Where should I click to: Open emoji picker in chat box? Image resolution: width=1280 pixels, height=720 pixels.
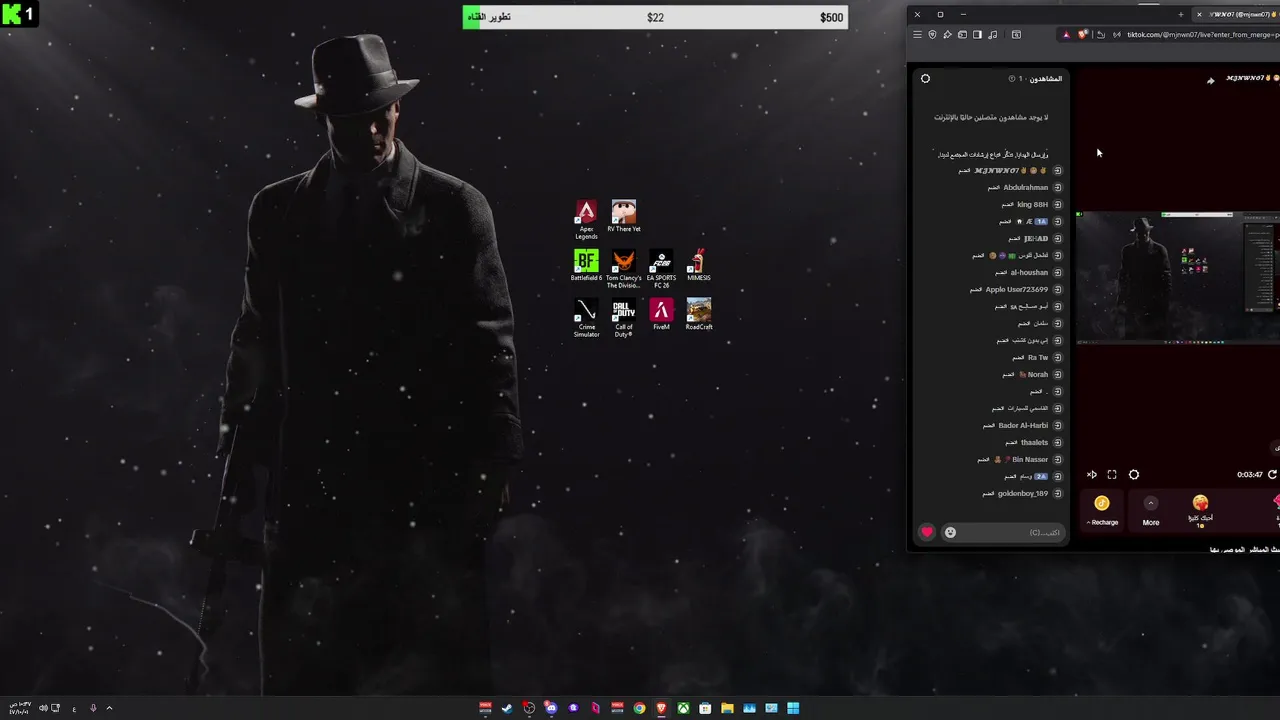point(950,532)
